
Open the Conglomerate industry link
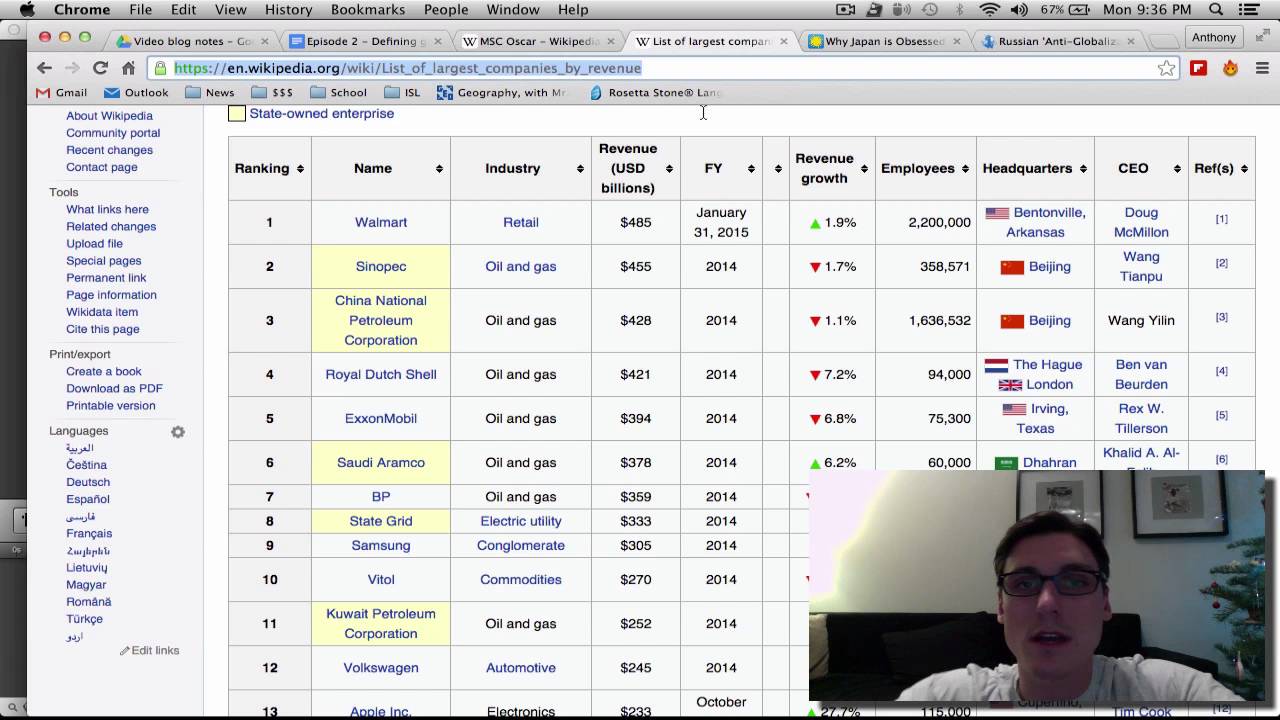click(x=521, y=546)
